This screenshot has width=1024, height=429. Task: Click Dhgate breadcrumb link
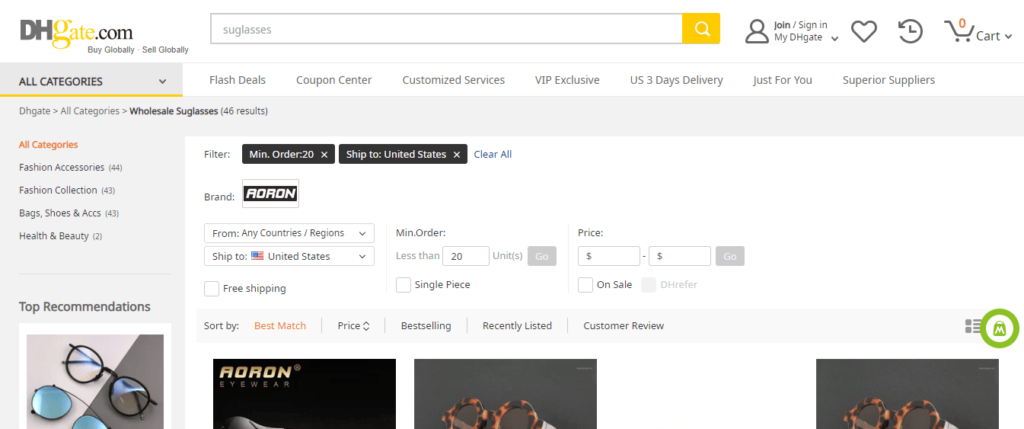[x=35, y=111]
